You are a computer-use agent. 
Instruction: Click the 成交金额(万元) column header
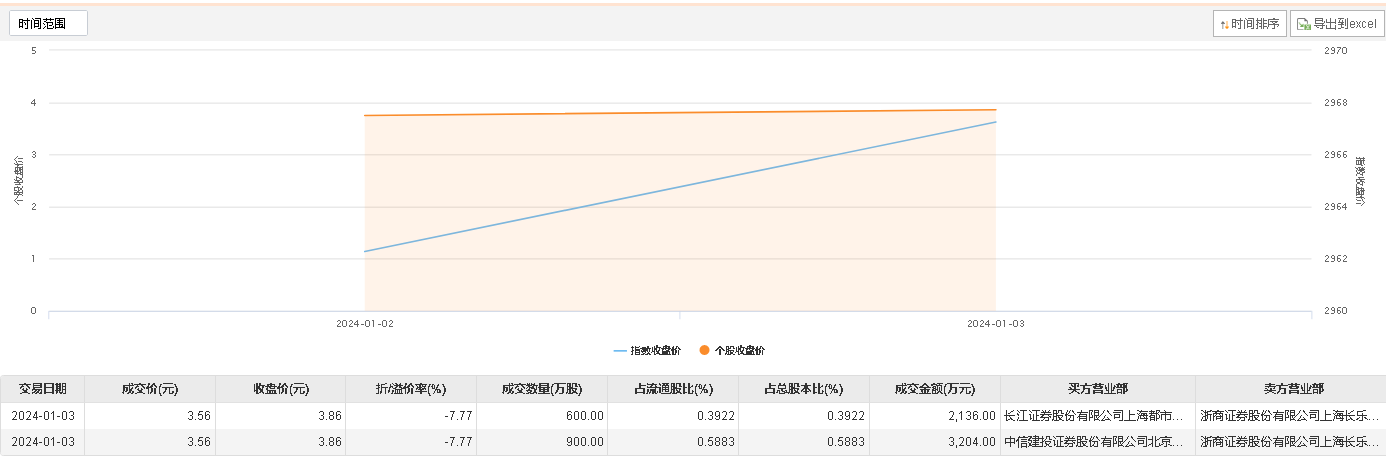coord(934,389)
